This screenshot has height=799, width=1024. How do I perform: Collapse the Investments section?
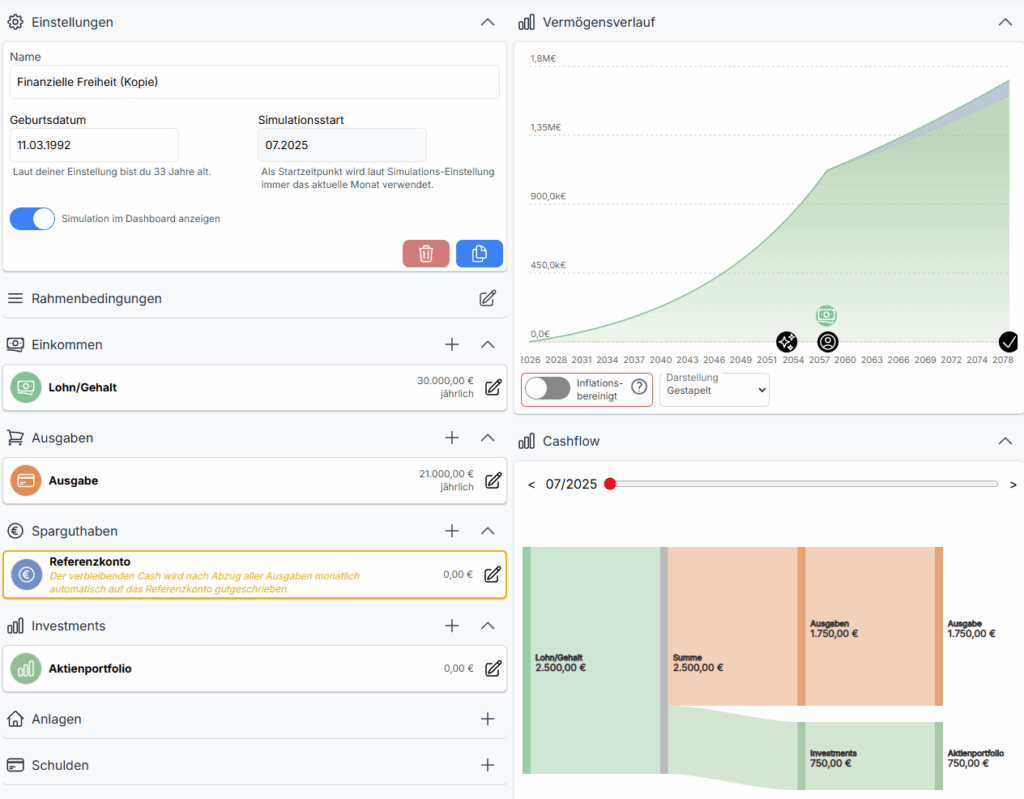pos(488,626)
